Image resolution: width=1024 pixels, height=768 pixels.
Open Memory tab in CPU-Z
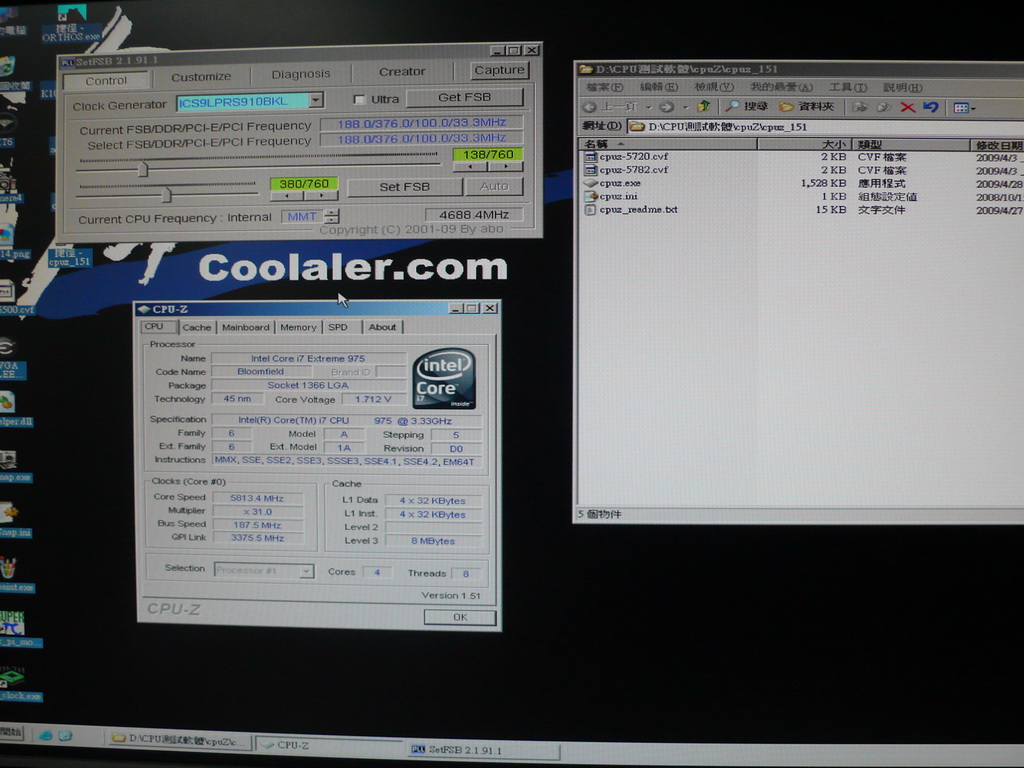(298, 327)
